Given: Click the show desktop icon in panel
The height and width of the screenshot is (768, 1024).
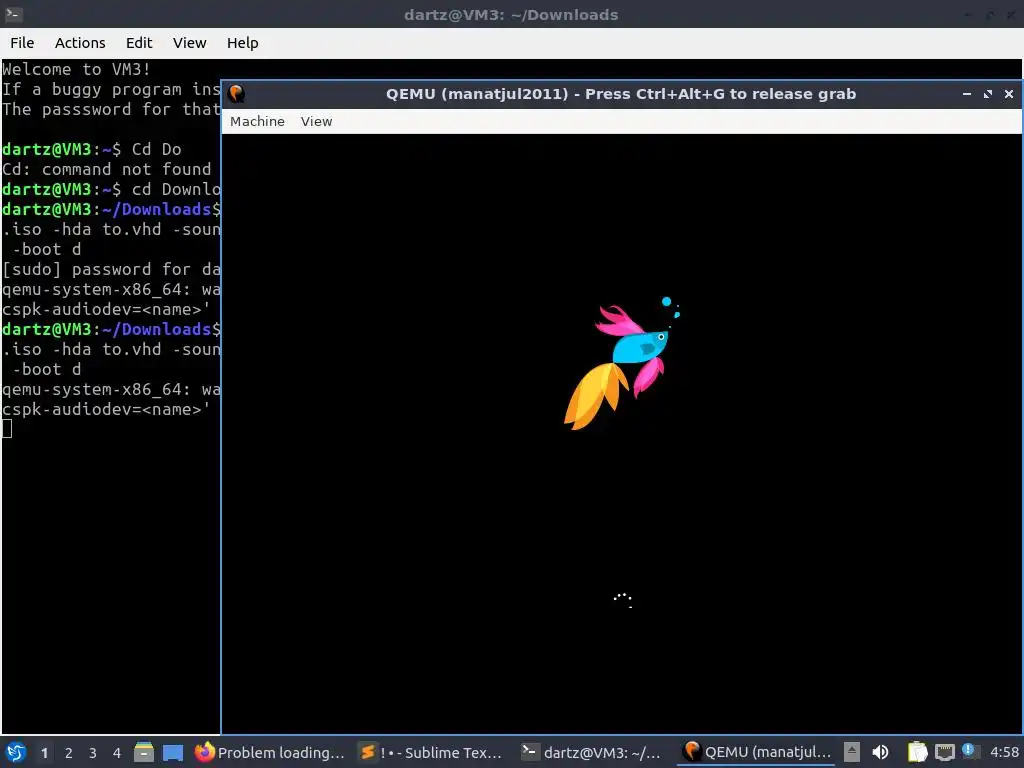Looking at the screenshot, I should 173,753.
